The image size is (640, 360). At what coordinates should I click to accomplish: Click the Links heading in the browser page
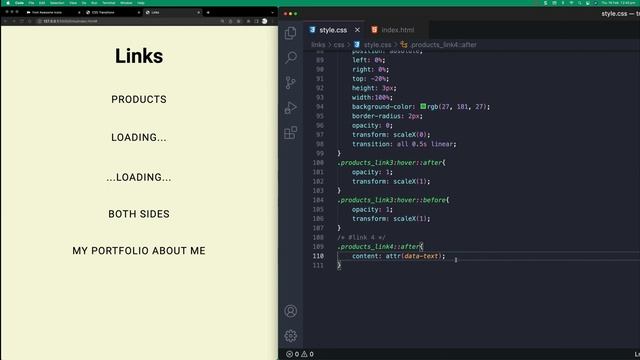click(139, 56)
